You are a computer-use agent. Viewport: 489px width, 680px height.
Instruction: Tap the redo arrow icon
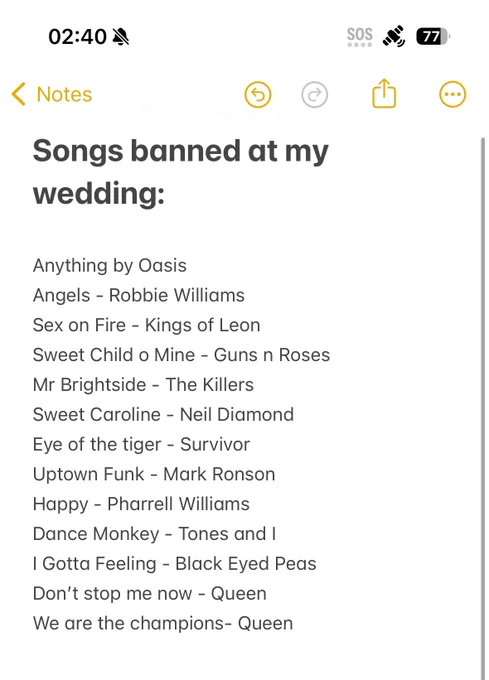[x=314, y=95]
